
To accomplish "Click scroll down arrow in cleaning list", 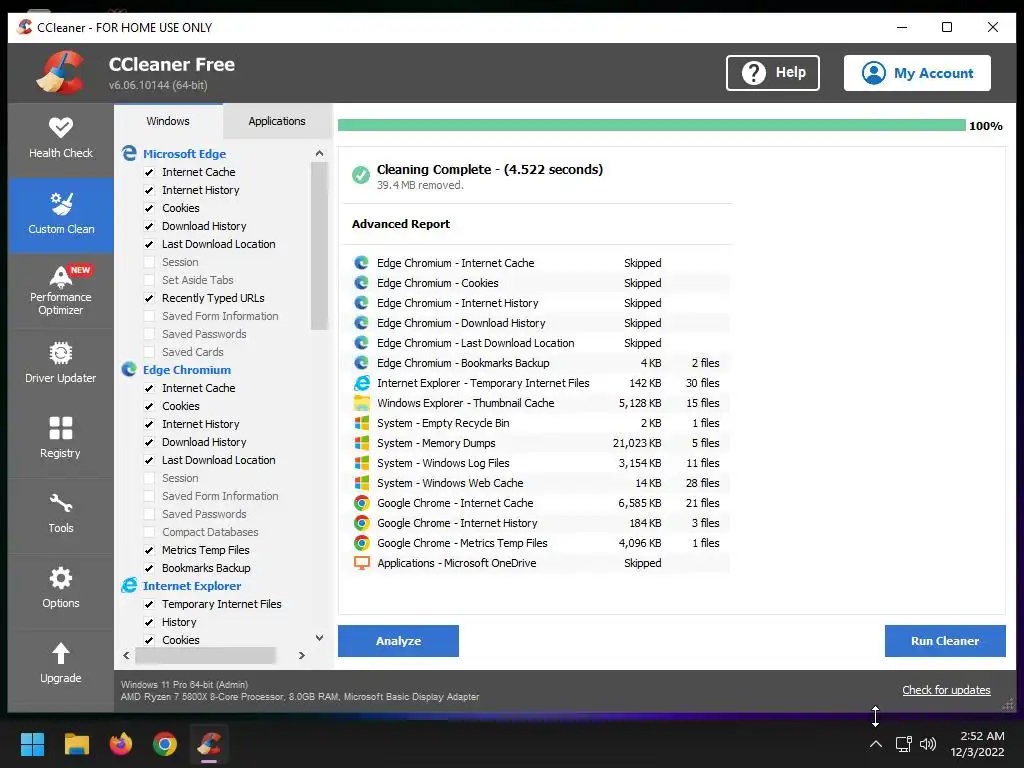I will point(319,638).
